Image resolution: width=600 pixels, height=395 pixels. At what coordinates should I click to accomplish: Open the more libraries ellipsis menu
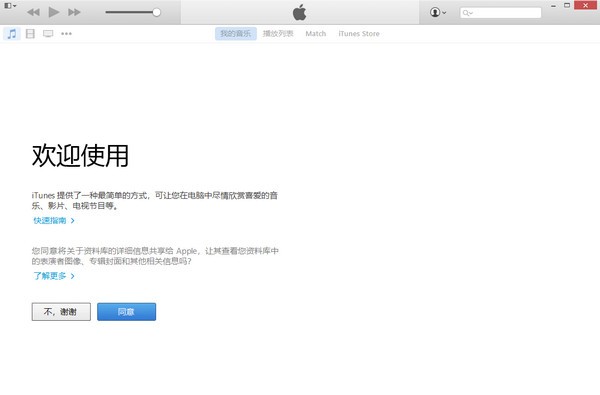(67, 34)
